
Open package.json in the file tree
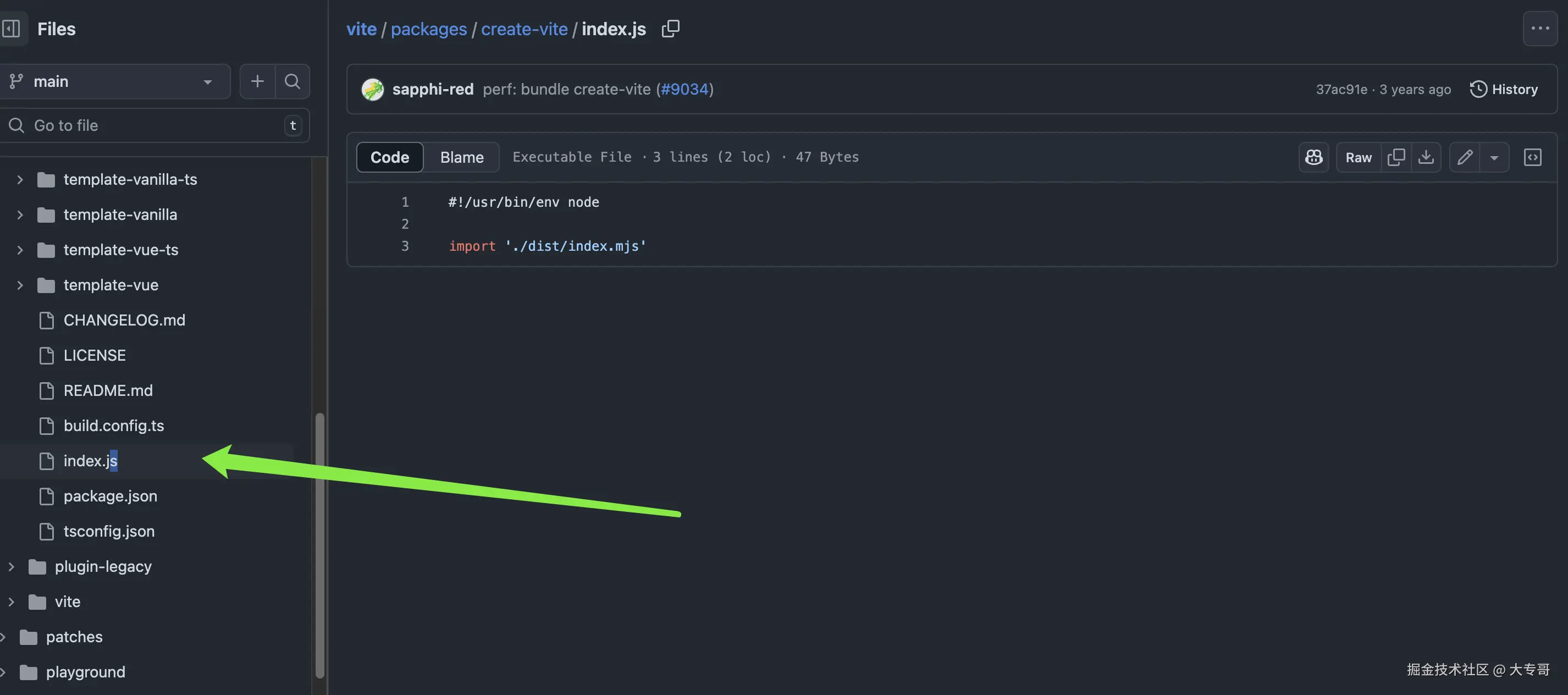pos(110,496)
